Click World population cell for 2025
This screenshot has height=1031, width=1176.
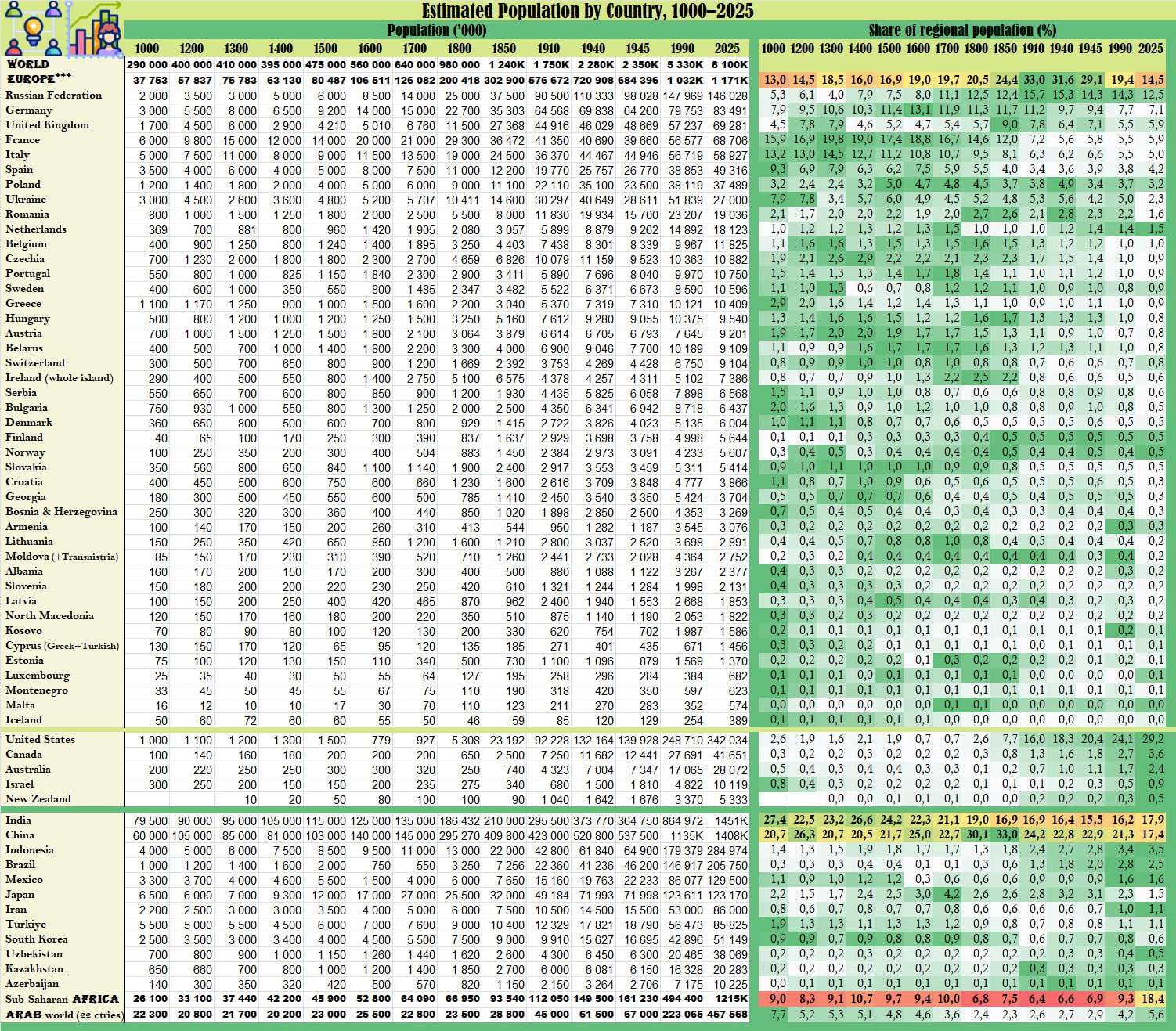(728, 65)
